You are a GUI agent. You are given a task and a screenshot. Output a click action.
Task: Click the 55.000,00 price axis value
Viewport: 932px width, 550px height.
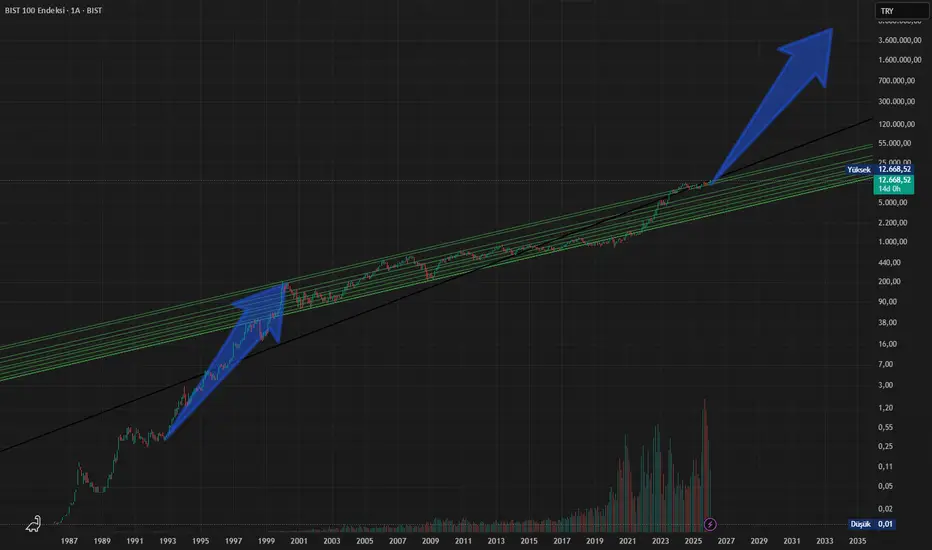point(895,143)
